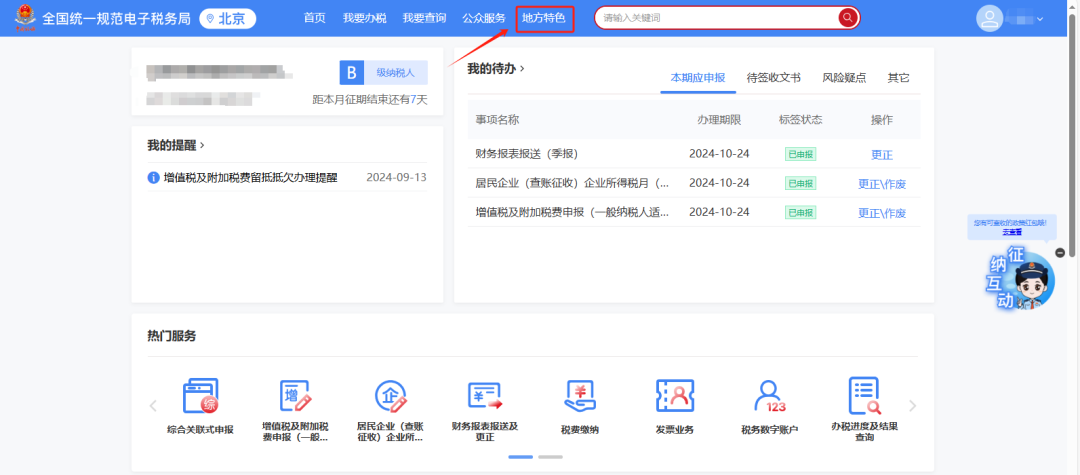Select 本期应申报 tab
This screenshot has height=475, width=1080.
698,78
